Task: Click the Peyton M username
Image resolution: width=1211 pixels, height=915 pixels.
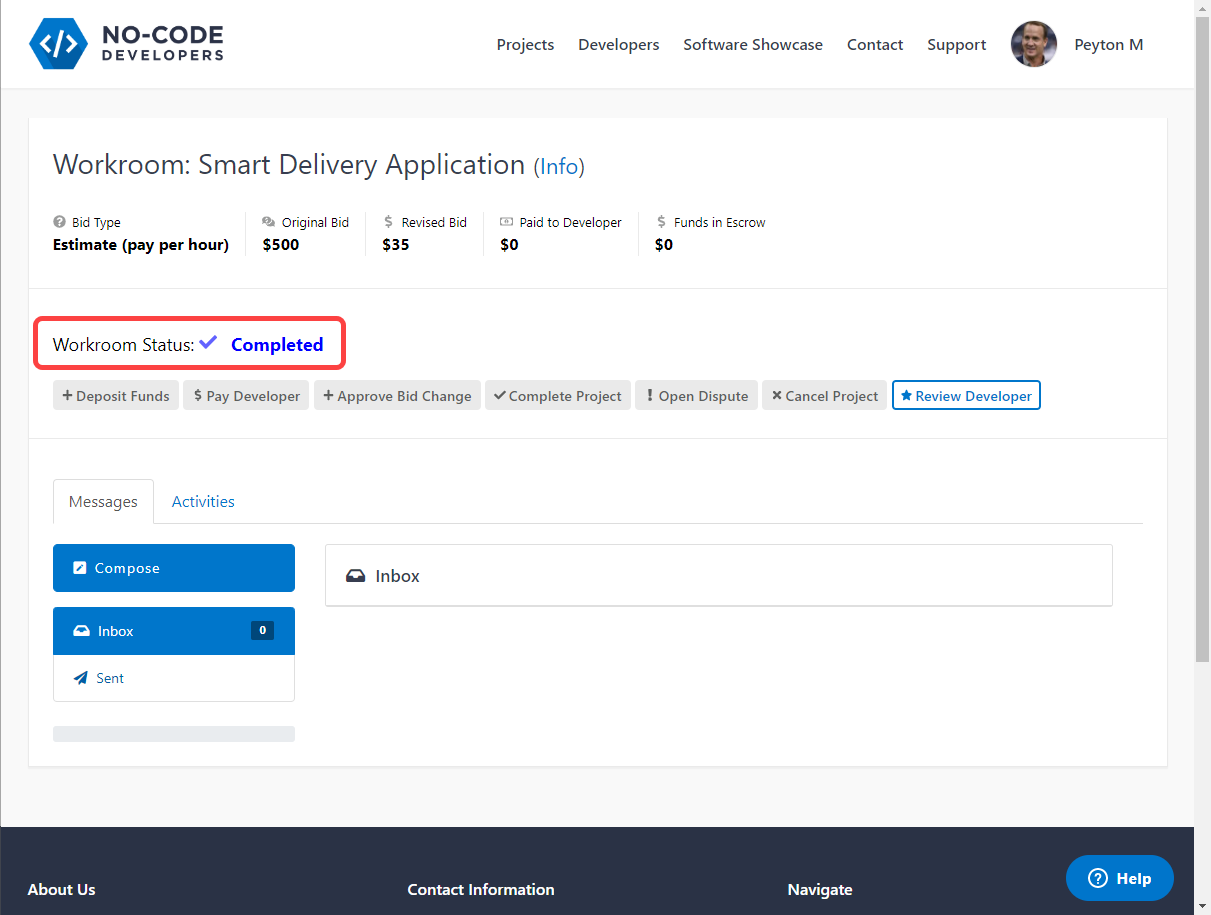Action: click(1108, 45)
